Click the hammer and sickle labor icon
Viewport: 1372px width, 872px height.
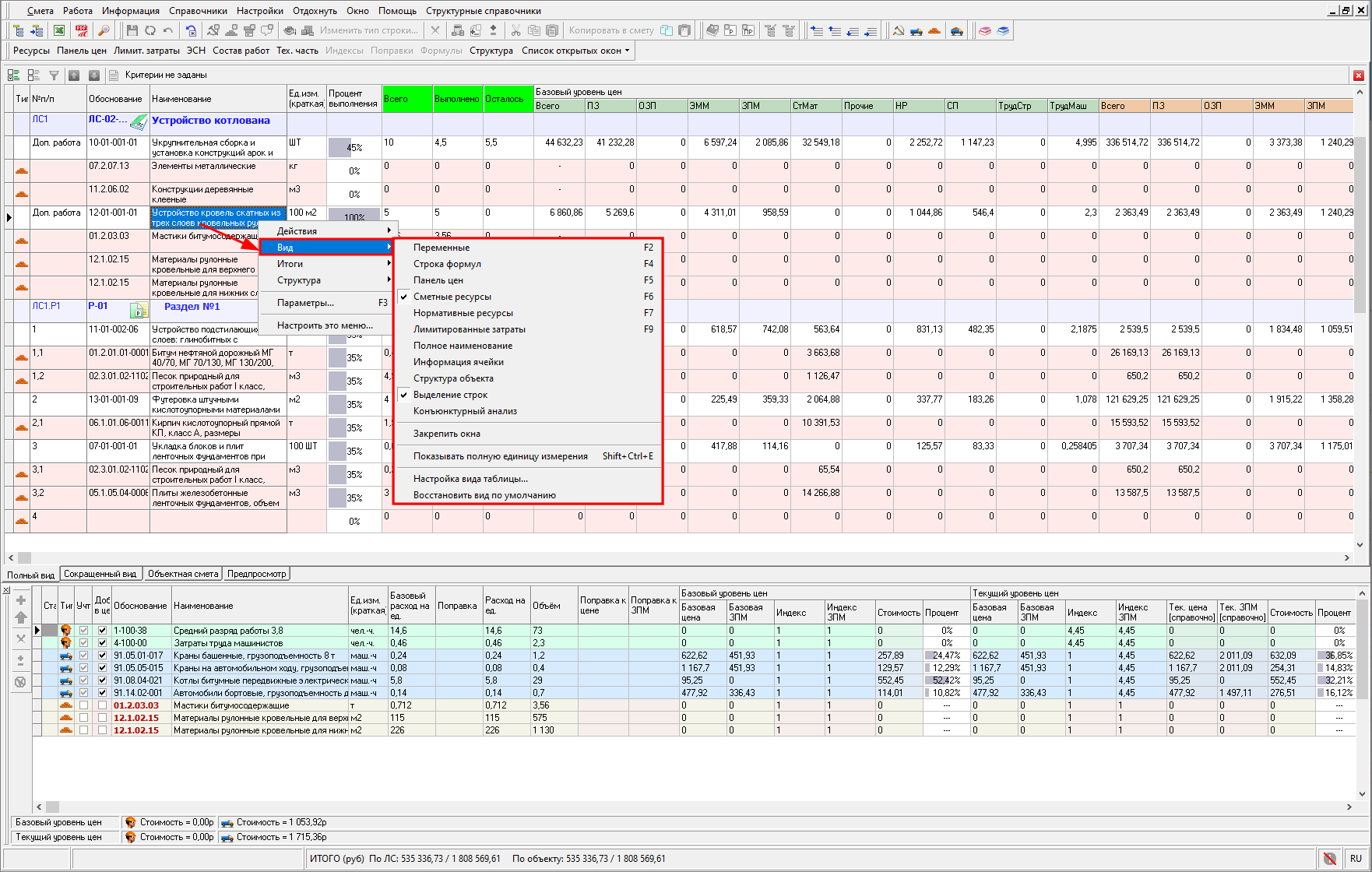tap(898, 30)
